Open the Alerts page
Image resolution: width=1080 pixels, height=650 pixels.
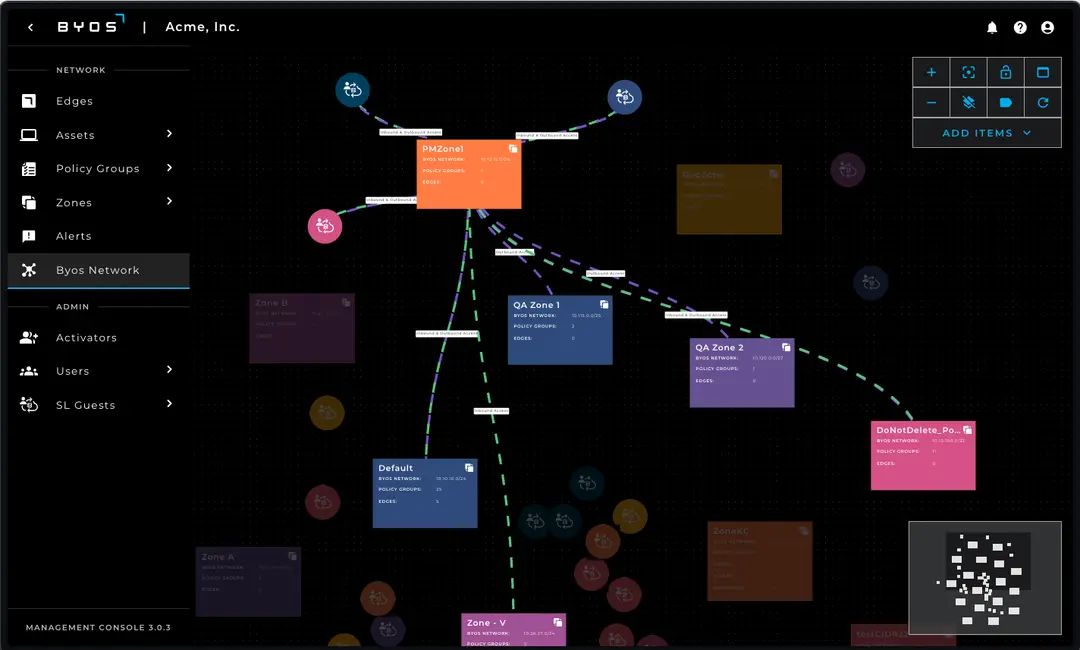tap(74, 236)
